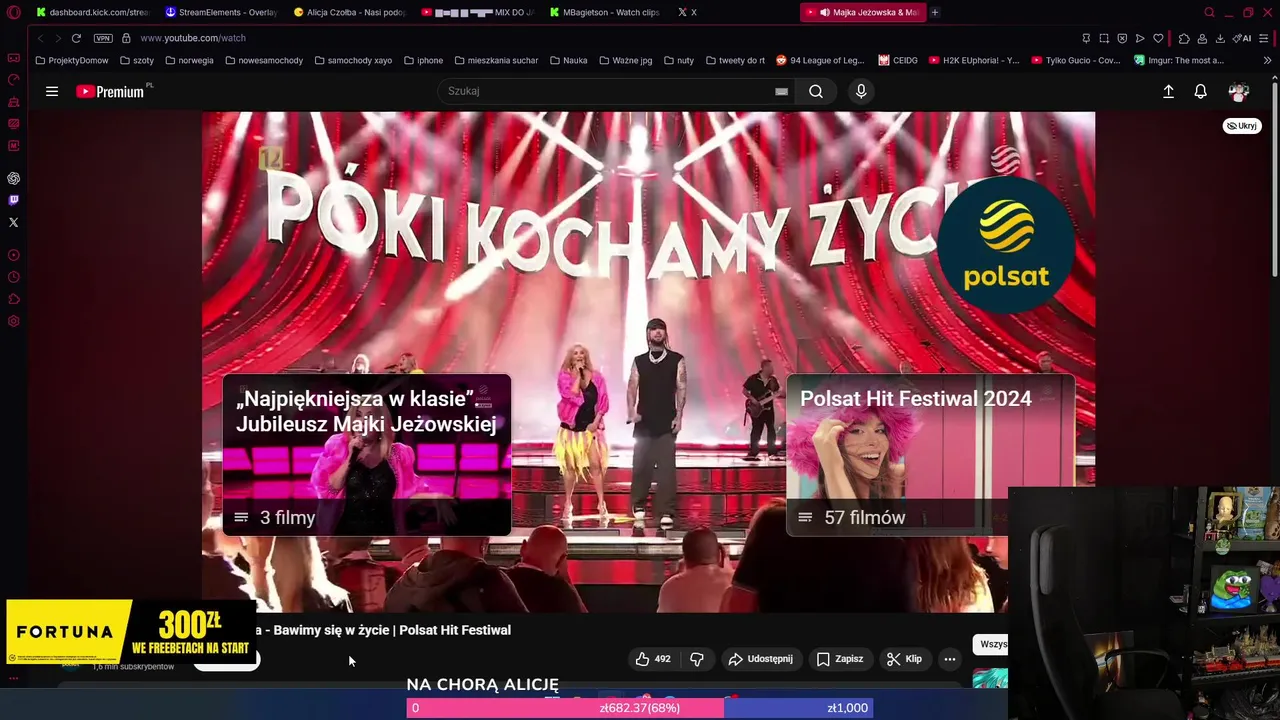Image resolution: width=1280 pixels, height=720 pixels.
Task: Open the ProjektyDomow bookmarks folder
Action: pyautogui.click(x=72, y=60)
